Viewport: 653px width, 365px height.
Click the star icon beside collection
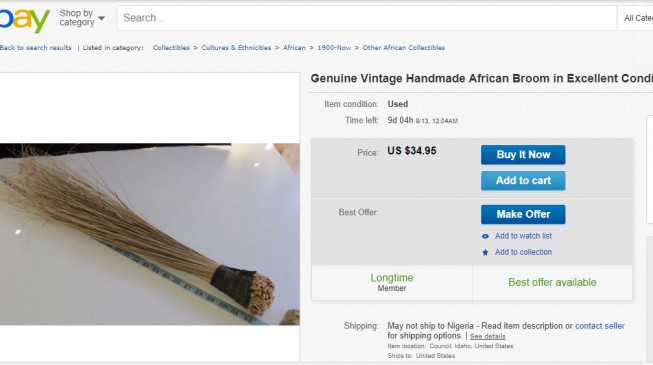point(485,252)
